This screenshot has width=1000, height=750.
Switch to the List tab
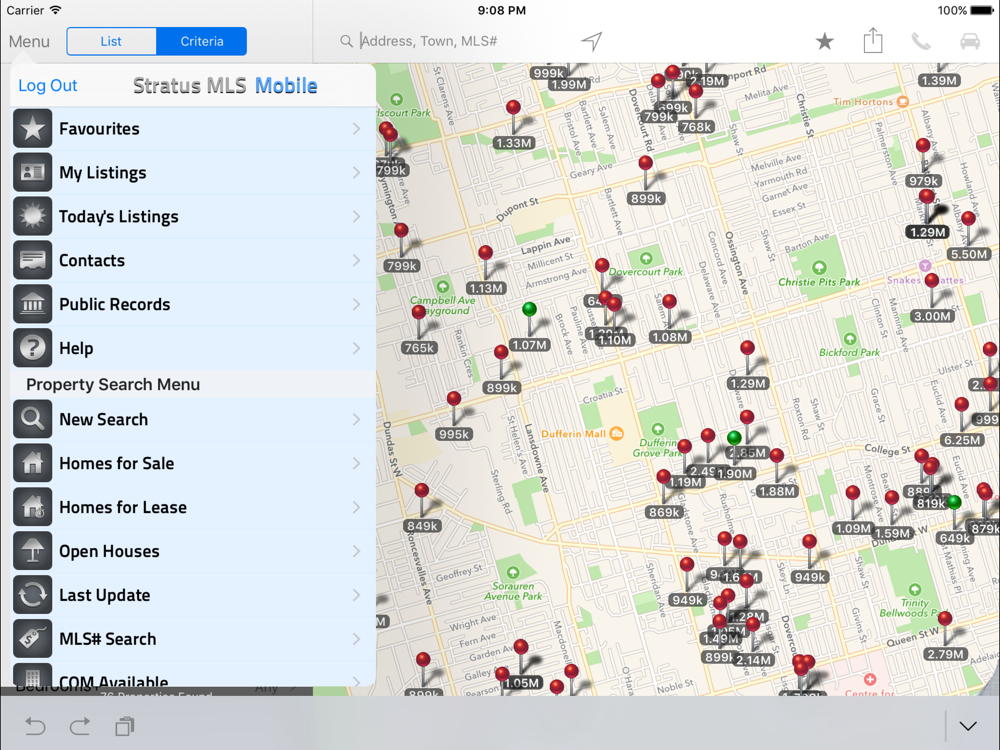[x=112, y=41]
